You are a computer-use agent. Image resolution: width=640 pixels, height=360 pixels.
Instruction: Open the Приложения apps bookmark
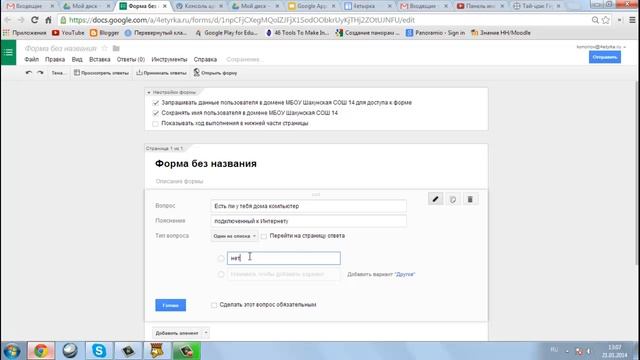tap(24, 33)
